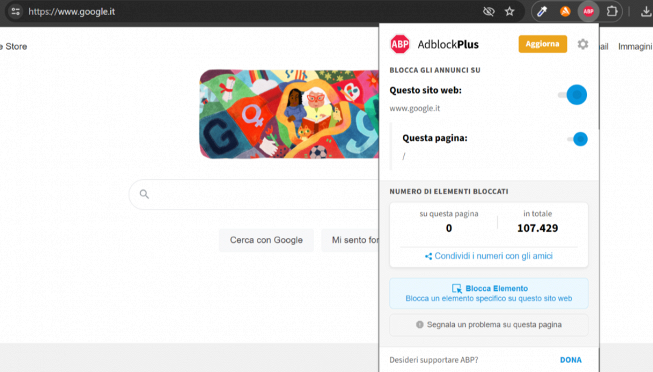Click the popup vertical scrollbar
Viewport: 653px width, 372px height.
pyautogui.click(x=598, y=77)
